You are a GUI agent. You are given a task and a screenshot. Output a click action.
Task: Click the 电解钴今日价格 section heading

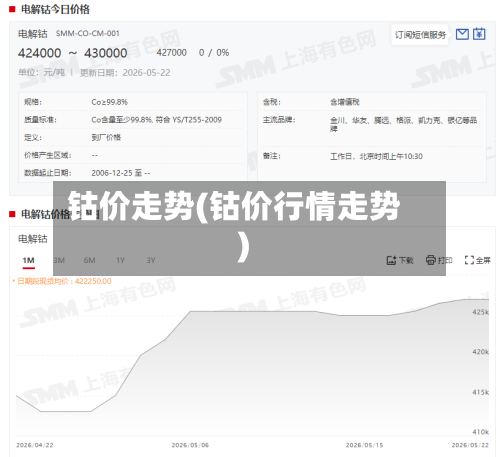[55, 9]
